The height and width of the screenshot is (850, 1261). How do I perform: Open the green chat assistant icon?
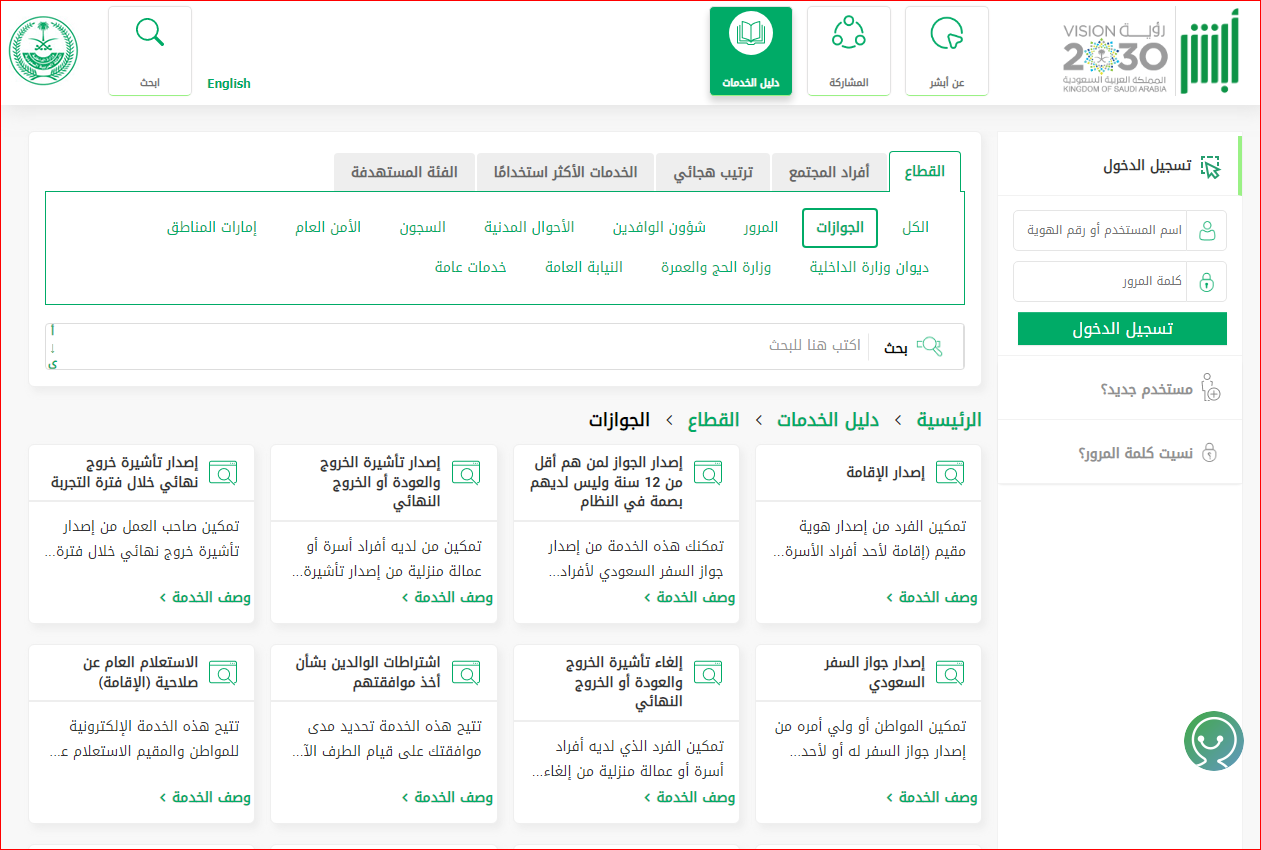point(1213,741)
